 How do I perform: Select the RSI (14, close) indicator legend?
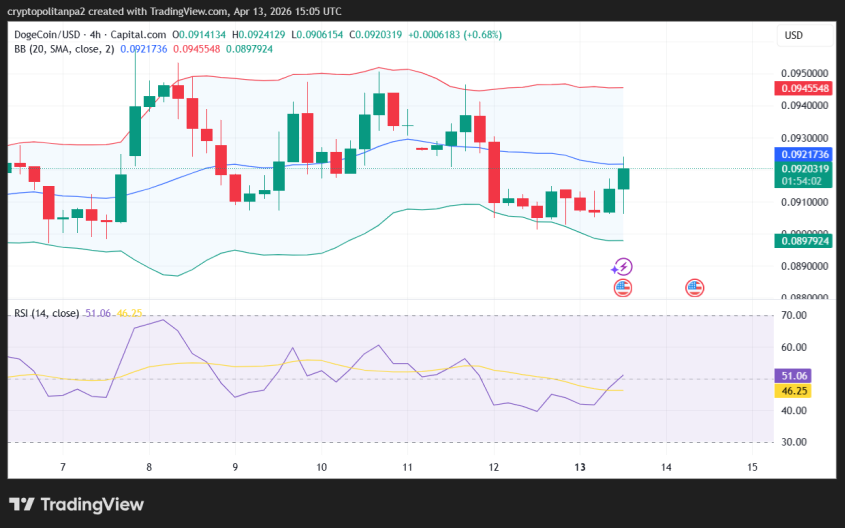pyautogui.click(x=47, y=313)
